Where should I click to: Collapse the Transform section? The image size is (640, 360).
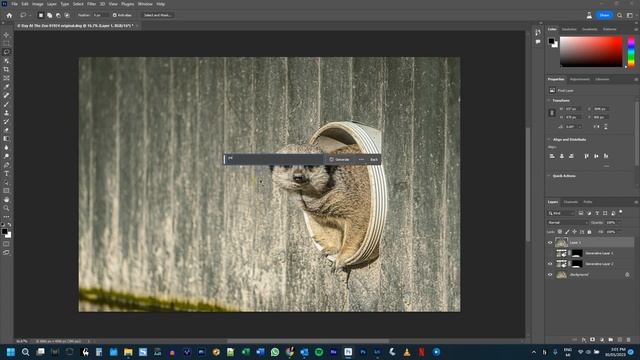pyautogui.click(x=549, y=100)
